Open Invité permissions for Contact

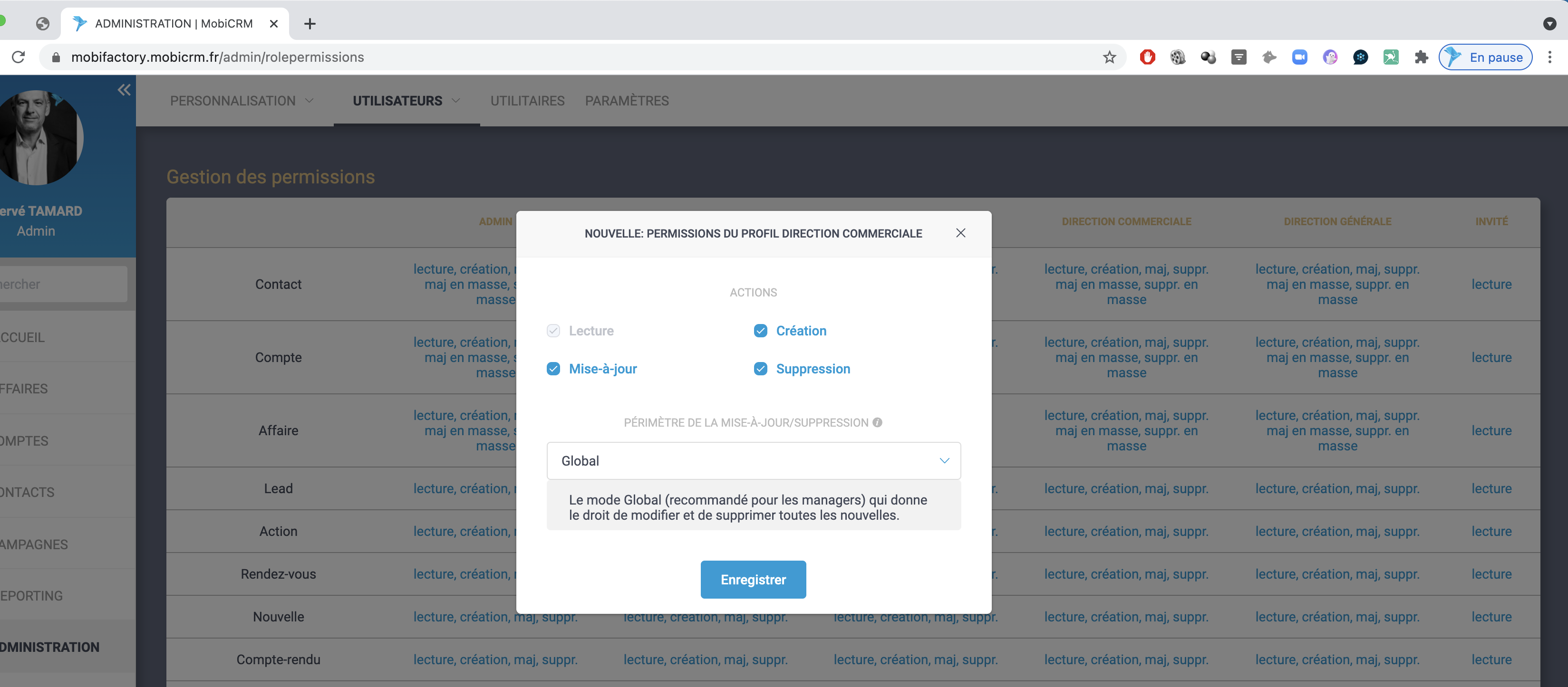point(1491,284)
